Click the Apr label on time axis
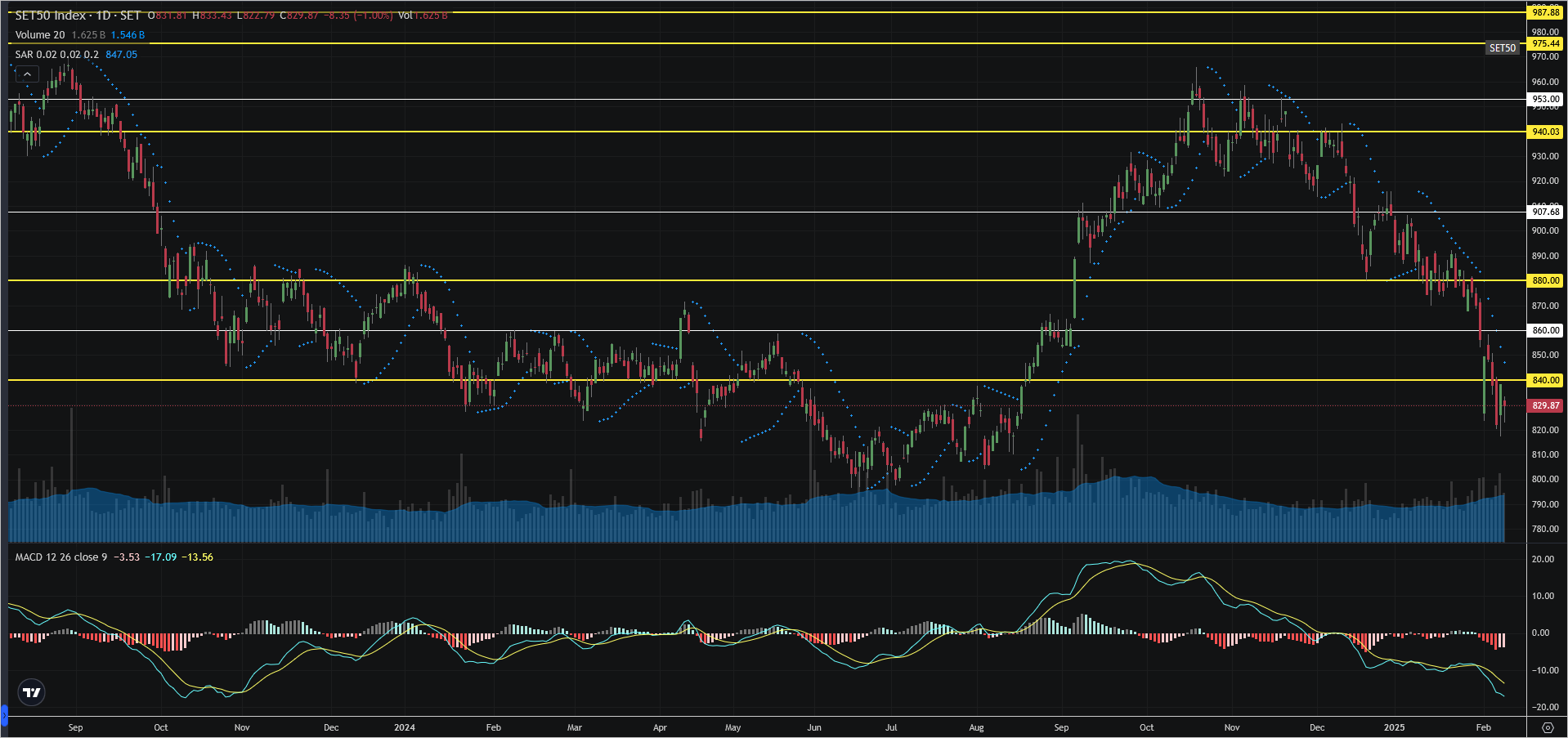The width and height of the screenshot is (1568, 738). pos(660,727)
